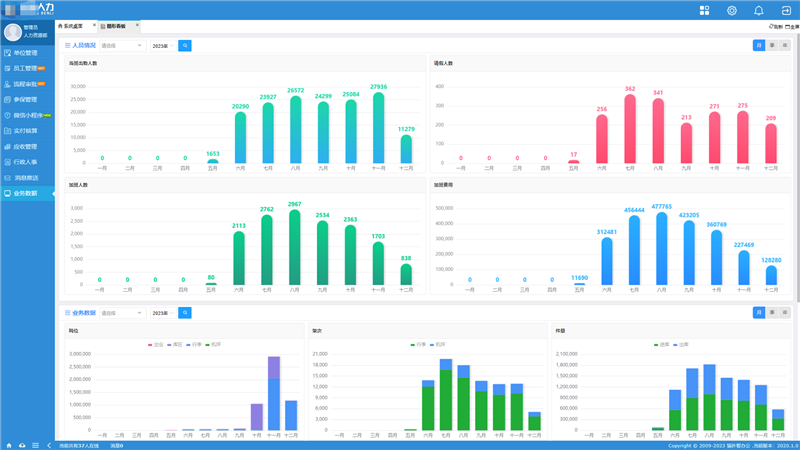Open the apps grid icon in header

704,10
